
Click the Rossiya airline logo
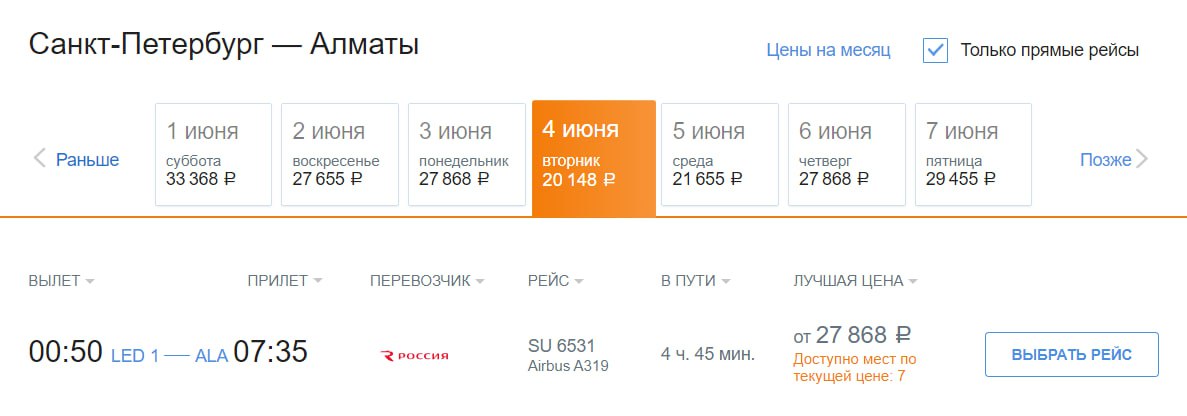tap(415, 355)
